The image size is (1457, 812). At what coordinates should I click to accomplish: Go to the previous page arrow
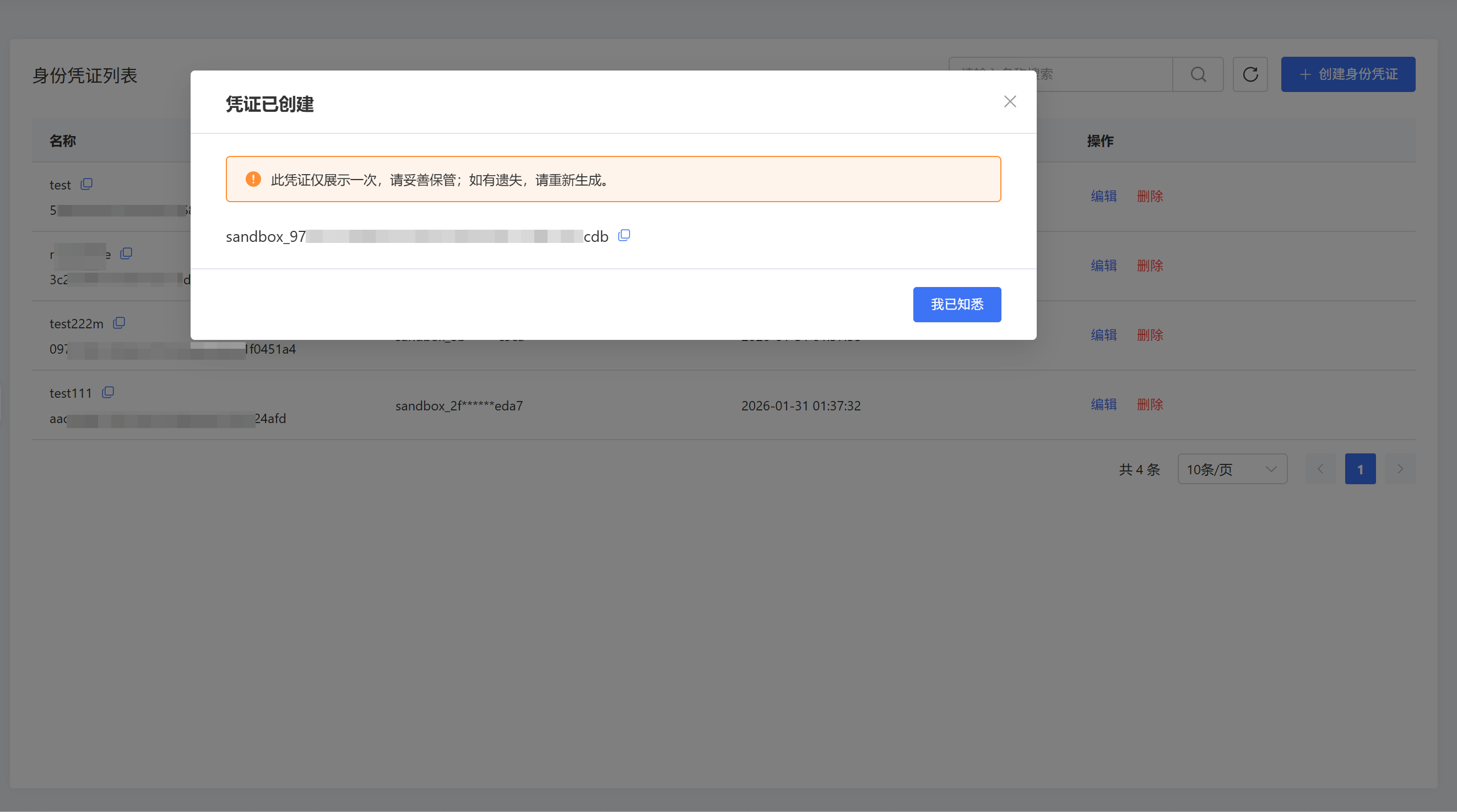tap(1320, 469)
